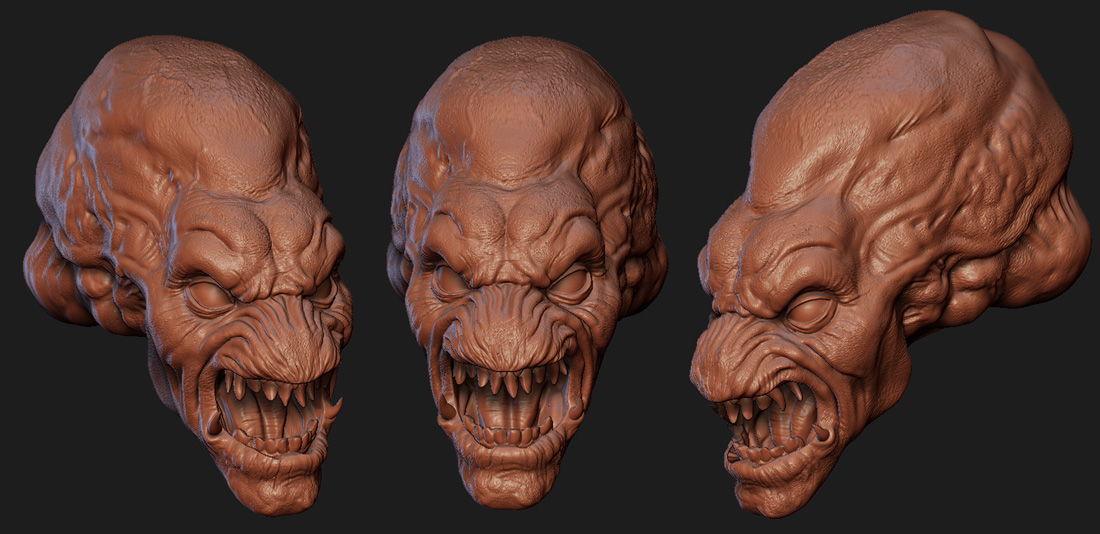1100x534 pixels.
Task: Select the side-profile creature head facing left
Action: coord(890,263)
